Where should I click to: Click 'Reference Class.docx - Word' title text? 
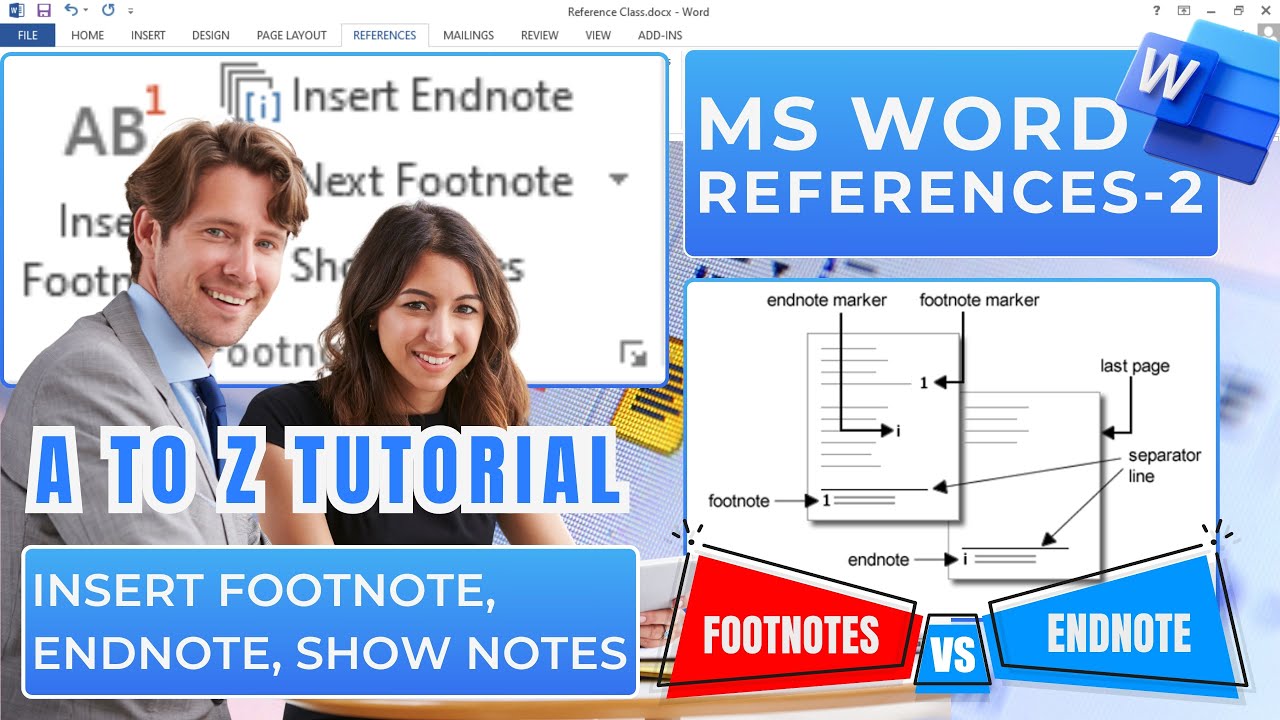pyautogui.click(x=638, y=12)
